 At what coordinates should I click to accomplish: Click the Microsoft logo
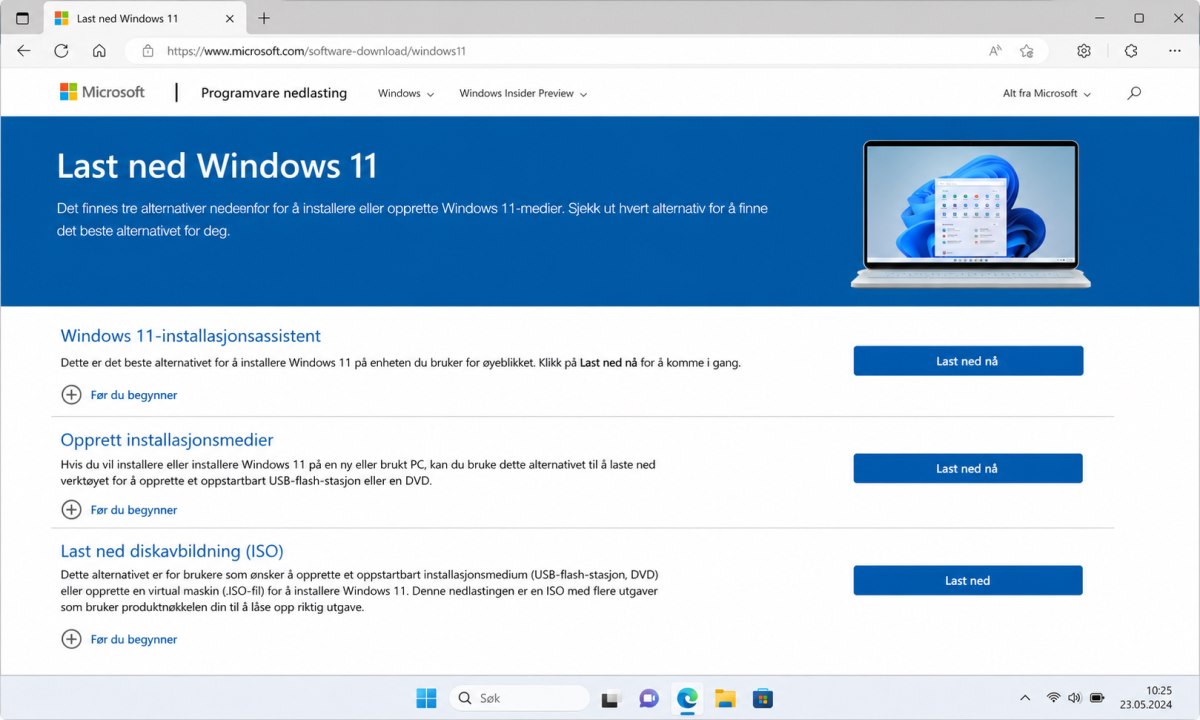click(102, 92)
